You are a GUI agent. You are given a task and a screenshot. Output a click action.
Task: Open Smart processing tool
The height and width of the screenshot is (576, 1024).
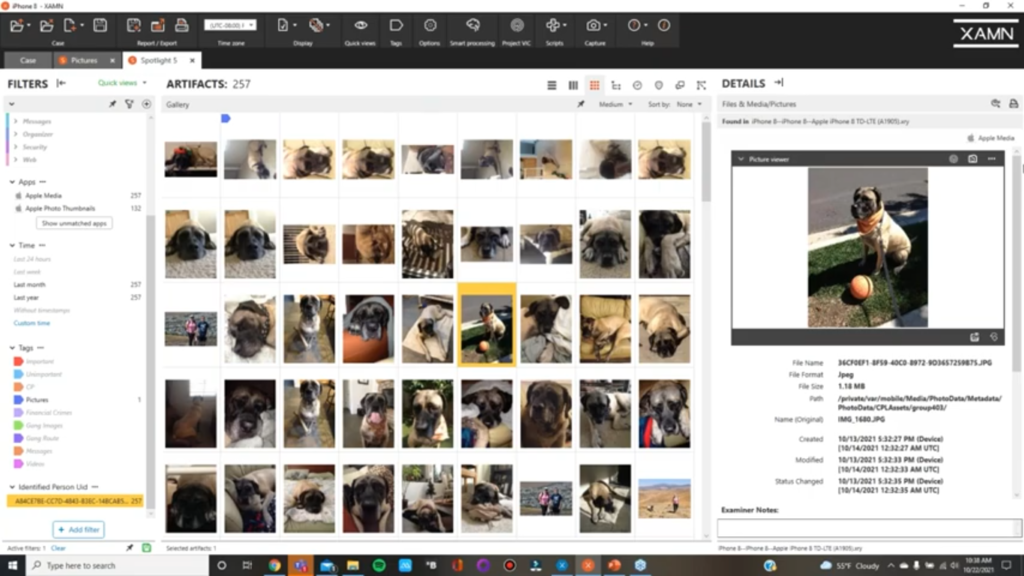pyautogui.click(x=472, y=25)
